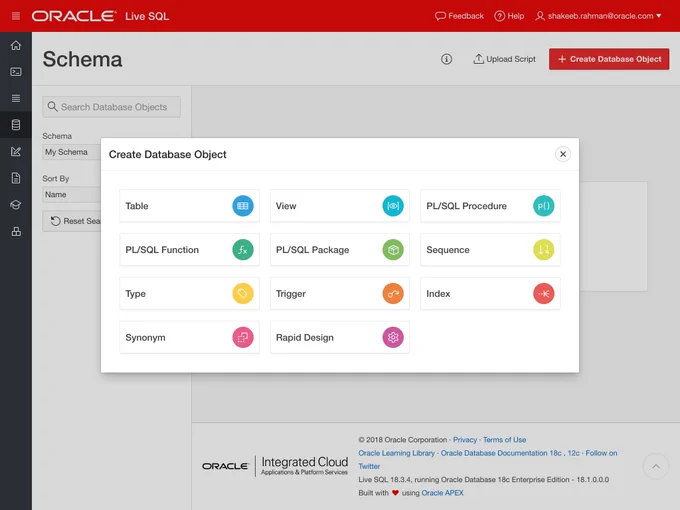The width and height of the screenshot is (680, 510).
Task: Select the Synonym card
Action: (190, 337)
